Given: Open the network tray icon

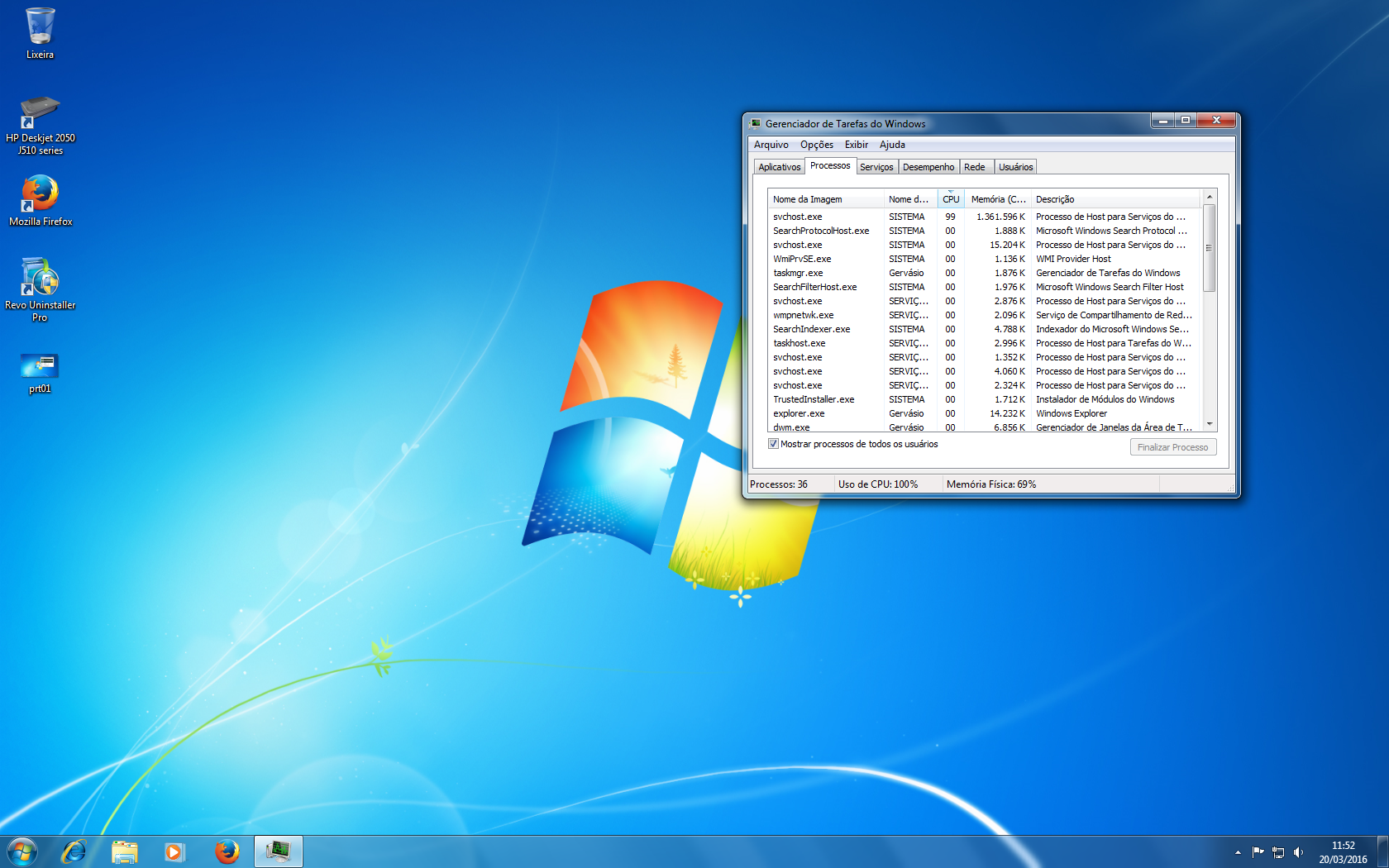Looking at the screenshot, I should [1278, 852].
